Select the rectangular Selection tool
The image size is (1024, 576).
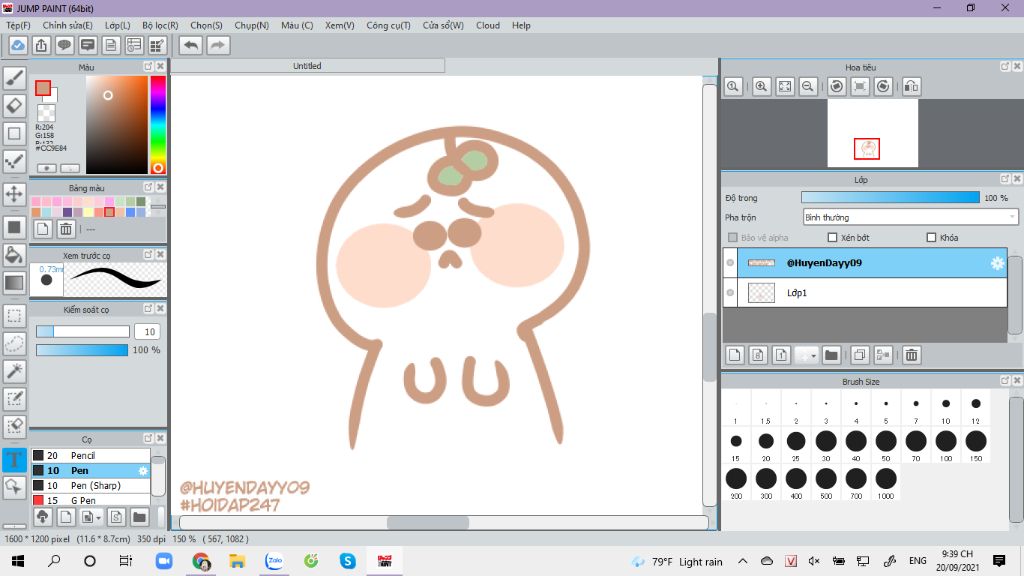point(14,316)
